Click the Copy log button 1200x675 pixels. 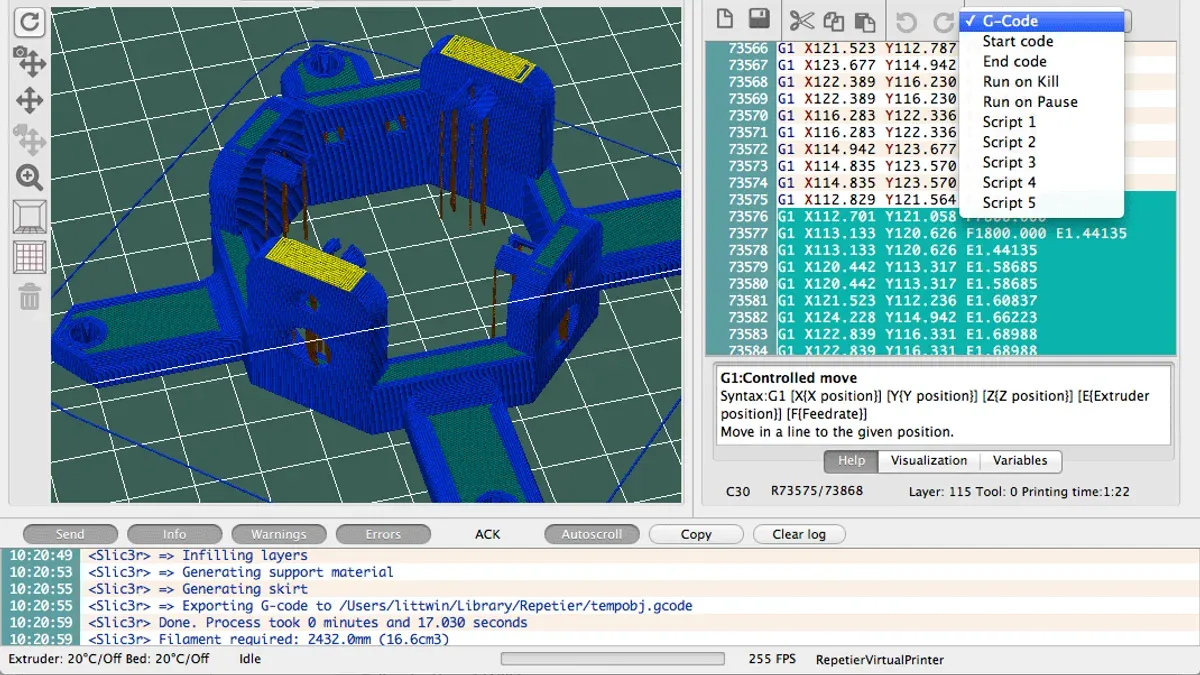tap(696, 534)
